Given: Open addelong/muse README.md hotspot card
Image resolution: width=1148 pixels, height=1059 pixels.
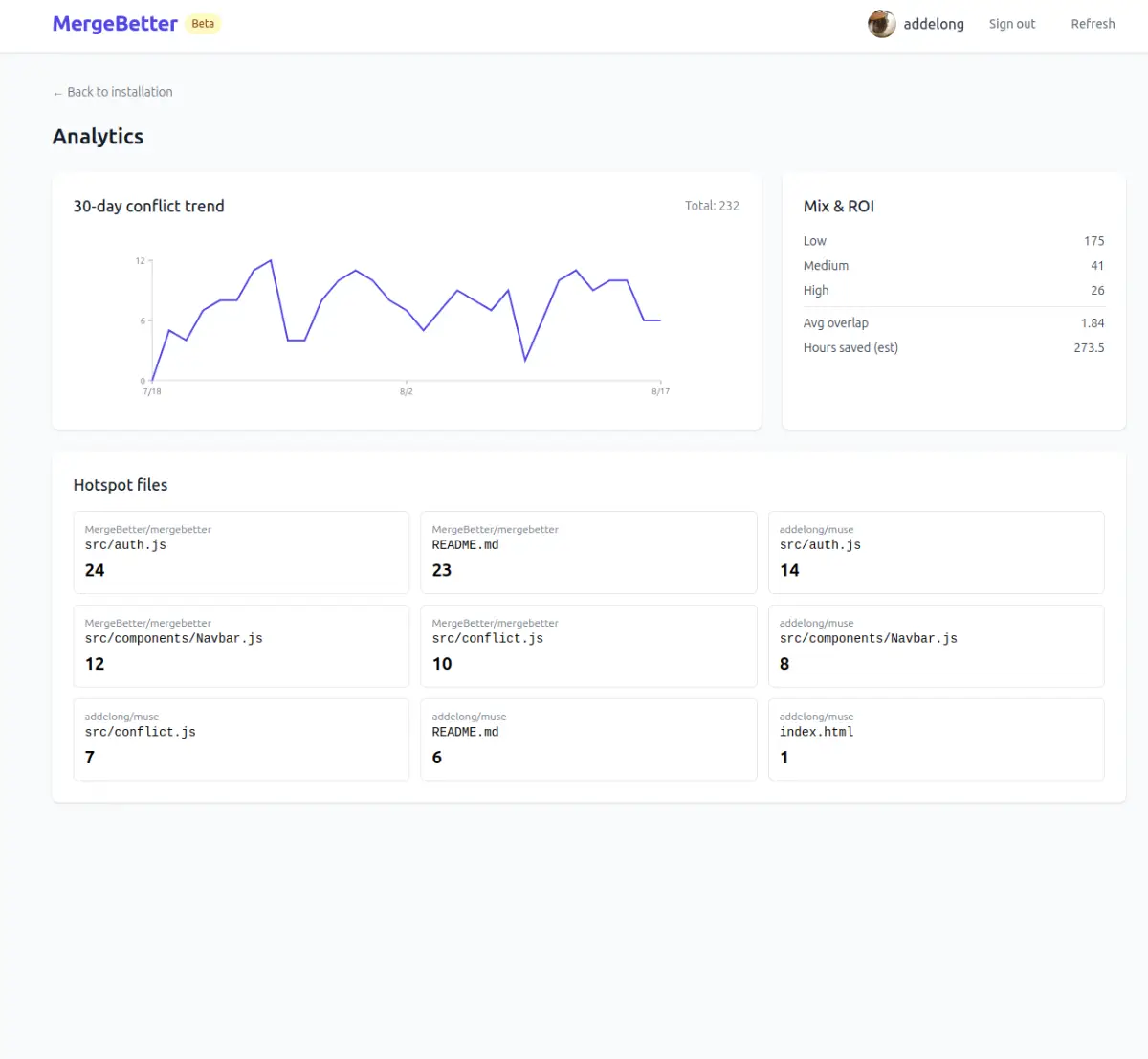Looking at the screenshot, I should (x=588, y=739).
